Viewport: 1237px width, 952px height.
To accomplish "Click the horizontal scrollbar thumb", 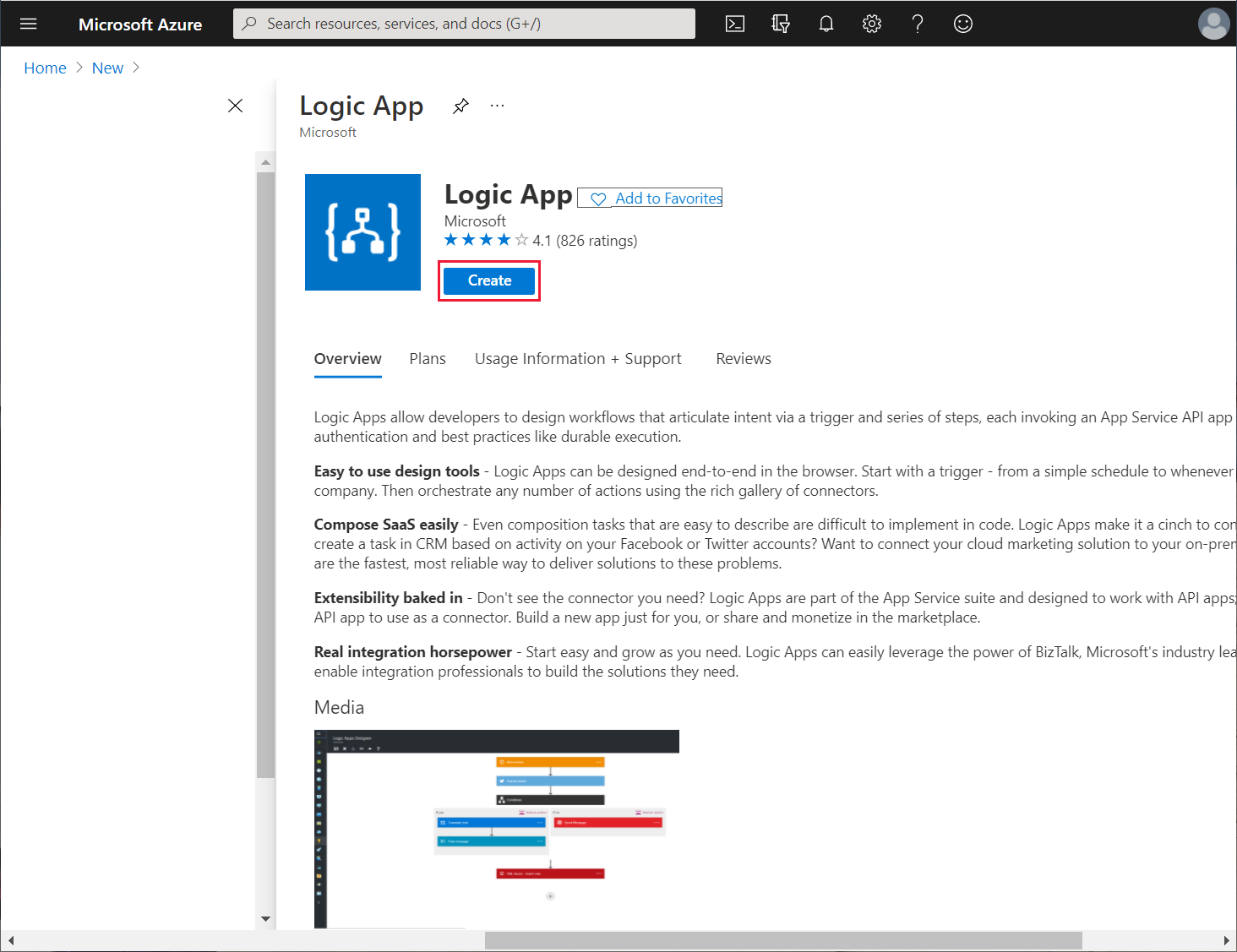I will (x=783, y=940).
